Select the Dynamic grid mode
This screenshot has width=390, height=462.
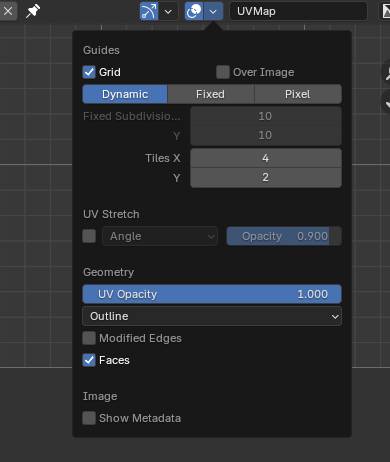click(x=125, y=94)
